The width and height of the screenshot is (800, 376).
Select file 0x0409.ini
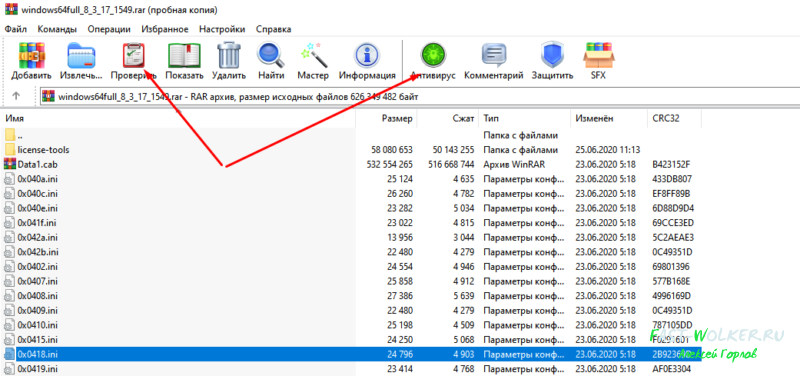pos(37,310)
